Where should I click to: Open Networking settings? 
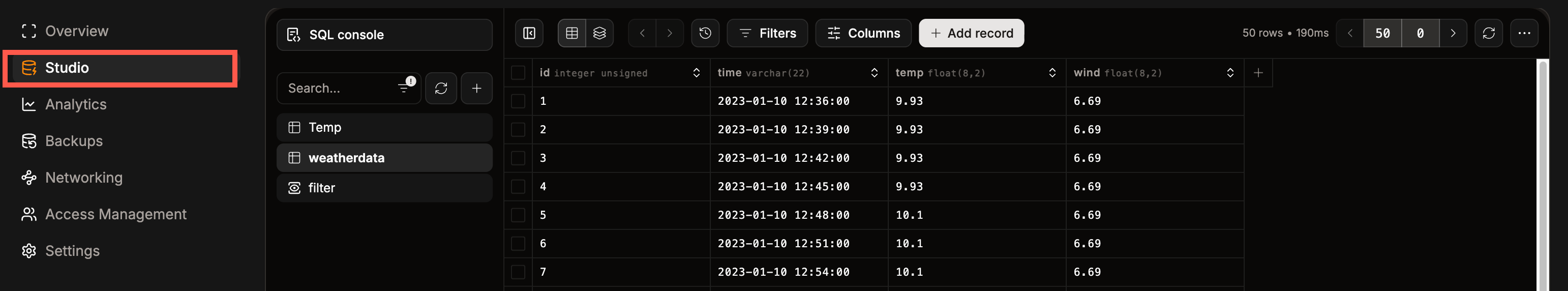coord(72,178)
